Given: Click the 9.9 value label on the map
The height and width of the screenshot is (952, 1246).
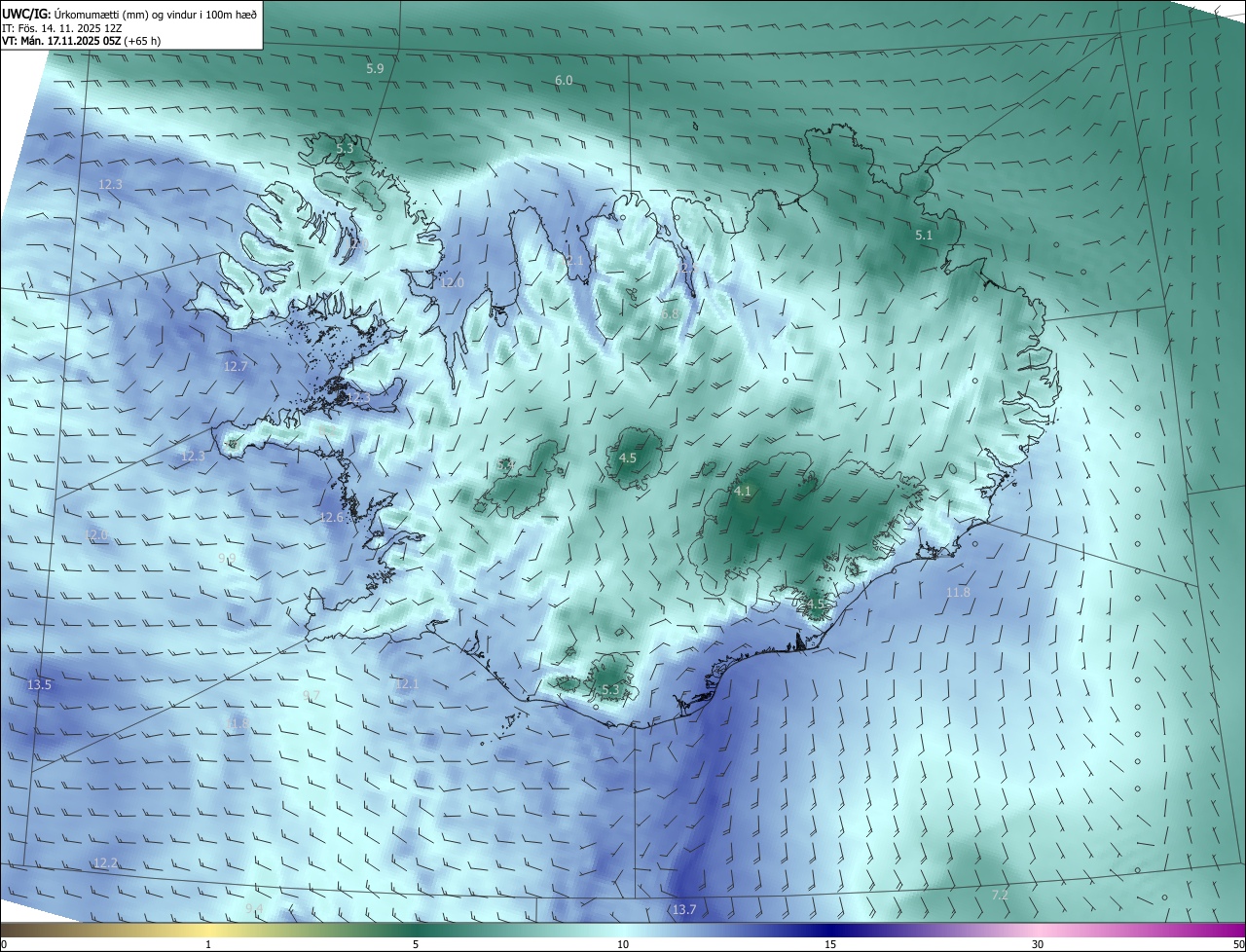Looking at the screenshot, I should click(x=227, y=559).
